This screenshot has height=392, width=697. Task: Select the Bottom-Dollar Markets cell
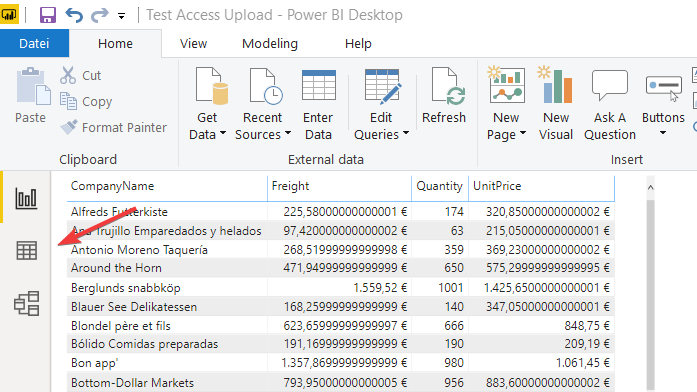tap(167, 383)
